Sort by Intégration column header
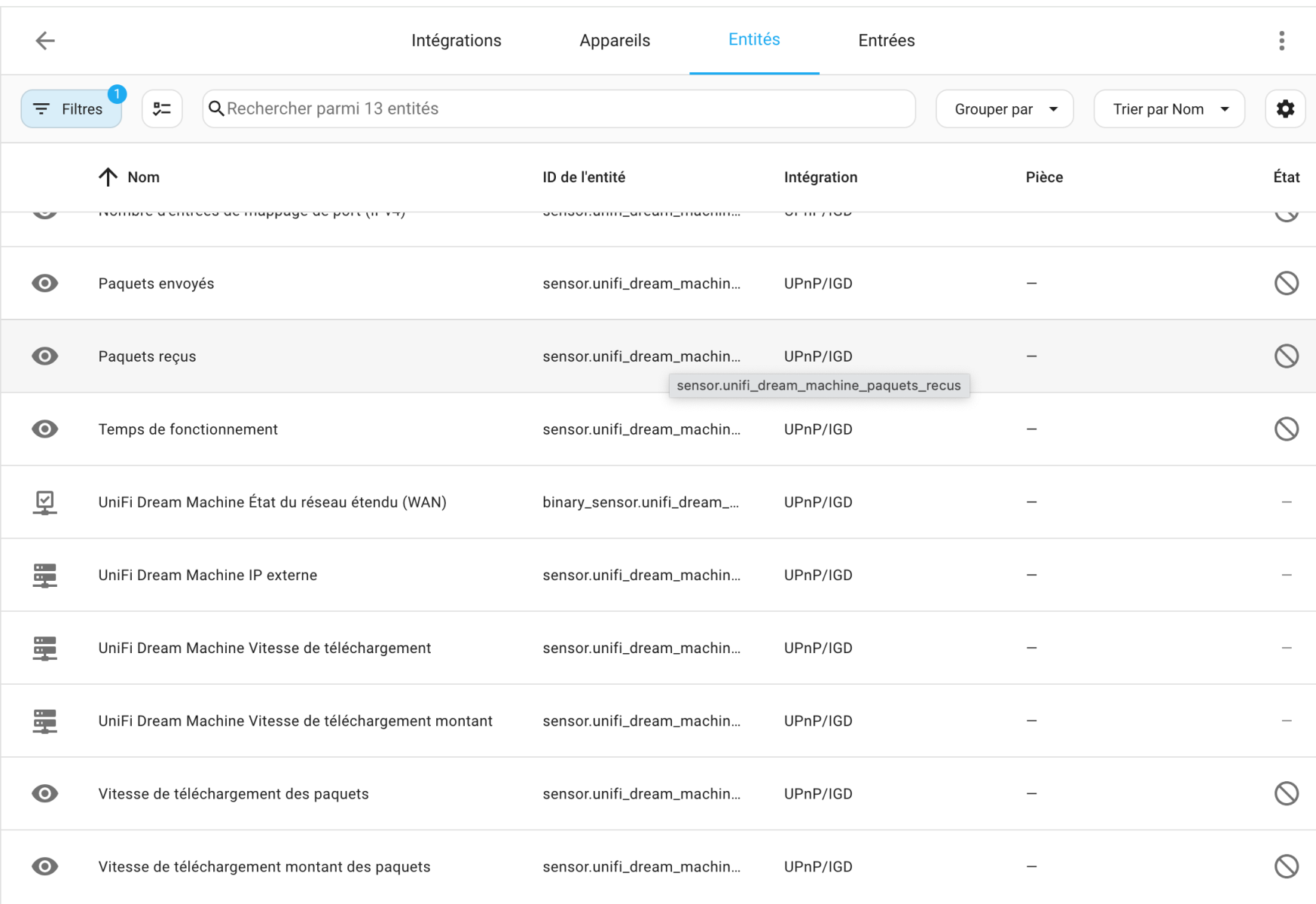Screen dimensions: 1316x904 820,177
